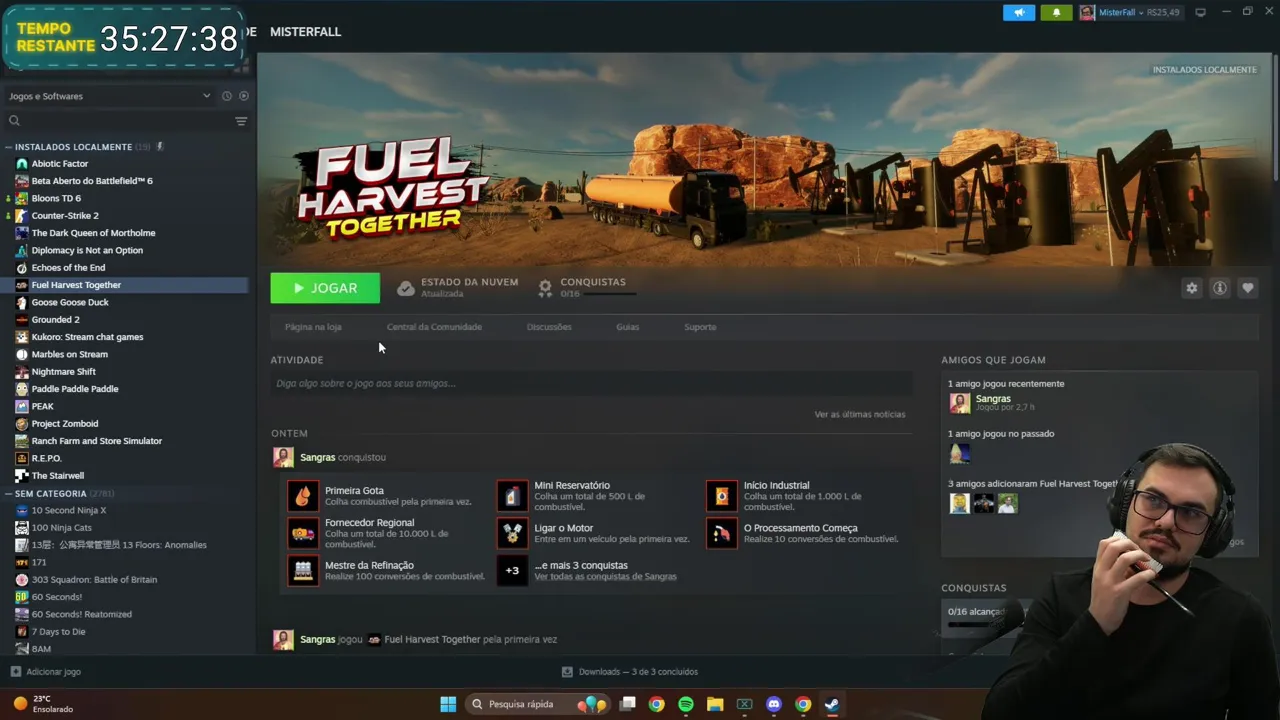Collapse the Instalados Localmente category
The width and height of the screenshot is (1280, 720).
click(9, 147)
